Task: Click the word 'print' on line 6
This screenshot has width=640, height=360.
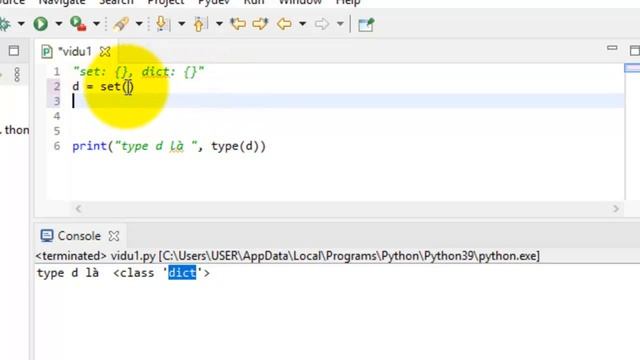Action: coord(89,146)
